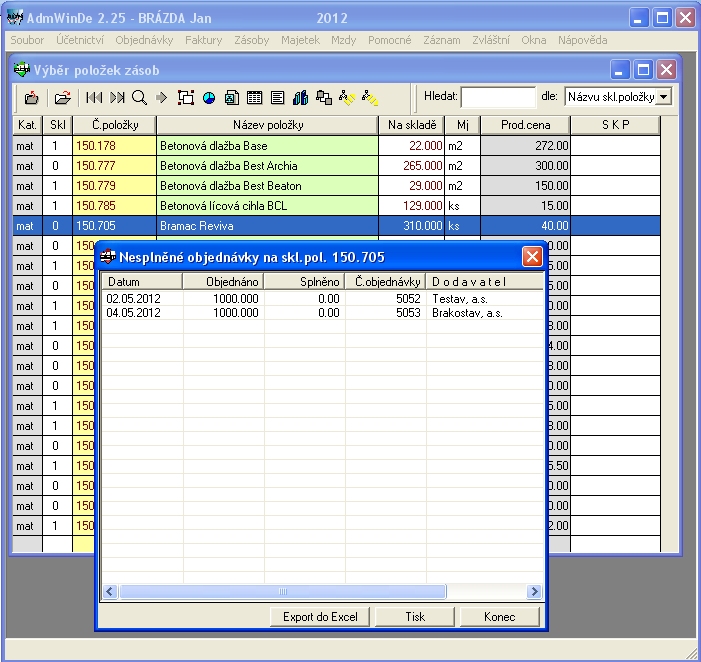Click the text list view icon
The image size is (701, 662).
[277, 97]
